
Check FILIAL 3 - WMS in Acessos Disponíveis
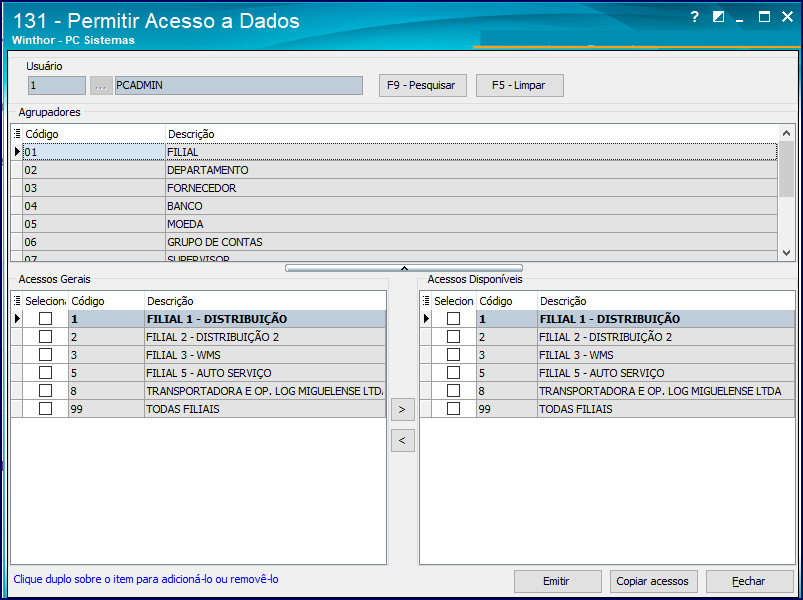tap(453, 355)
